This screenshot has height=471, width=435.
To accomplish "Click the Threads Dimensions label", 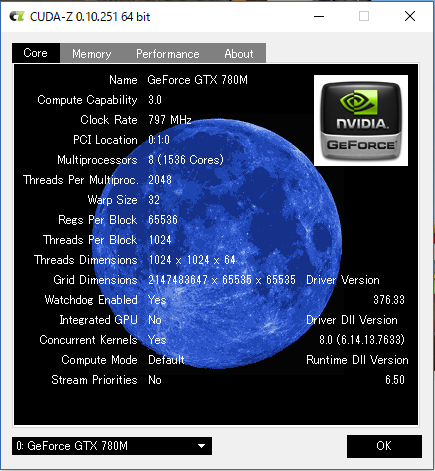I will 86,260.
